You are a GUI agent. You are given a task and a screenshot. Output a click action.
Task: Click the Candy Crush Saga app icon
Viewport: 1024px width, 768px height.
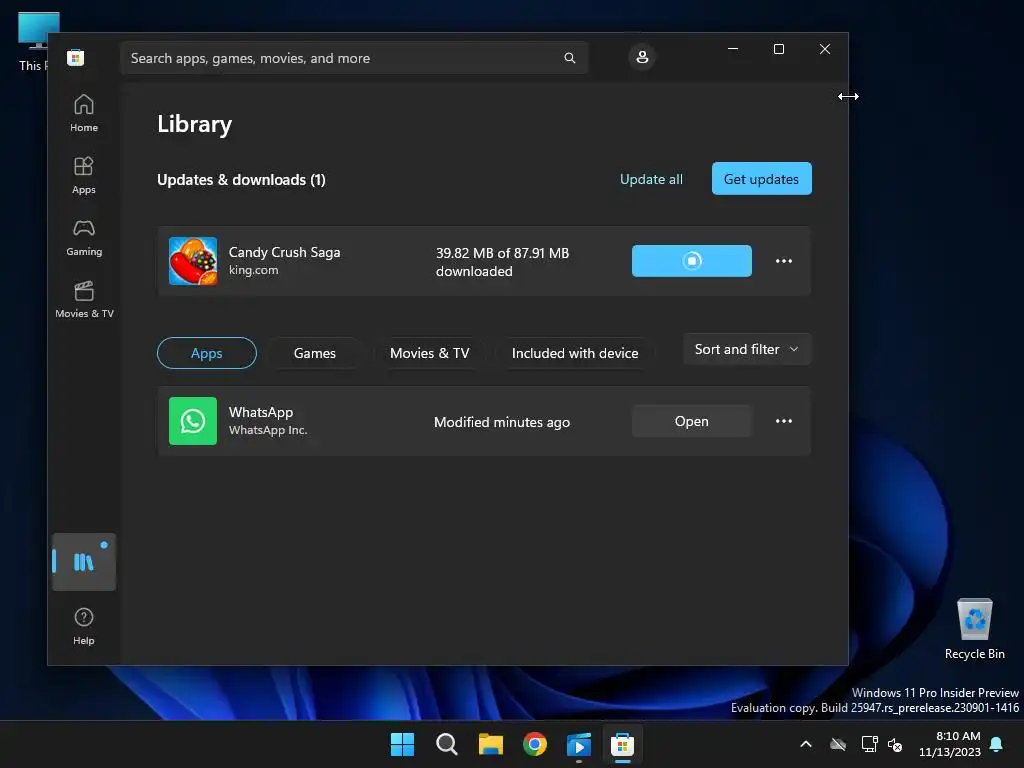tap(193, 261)
